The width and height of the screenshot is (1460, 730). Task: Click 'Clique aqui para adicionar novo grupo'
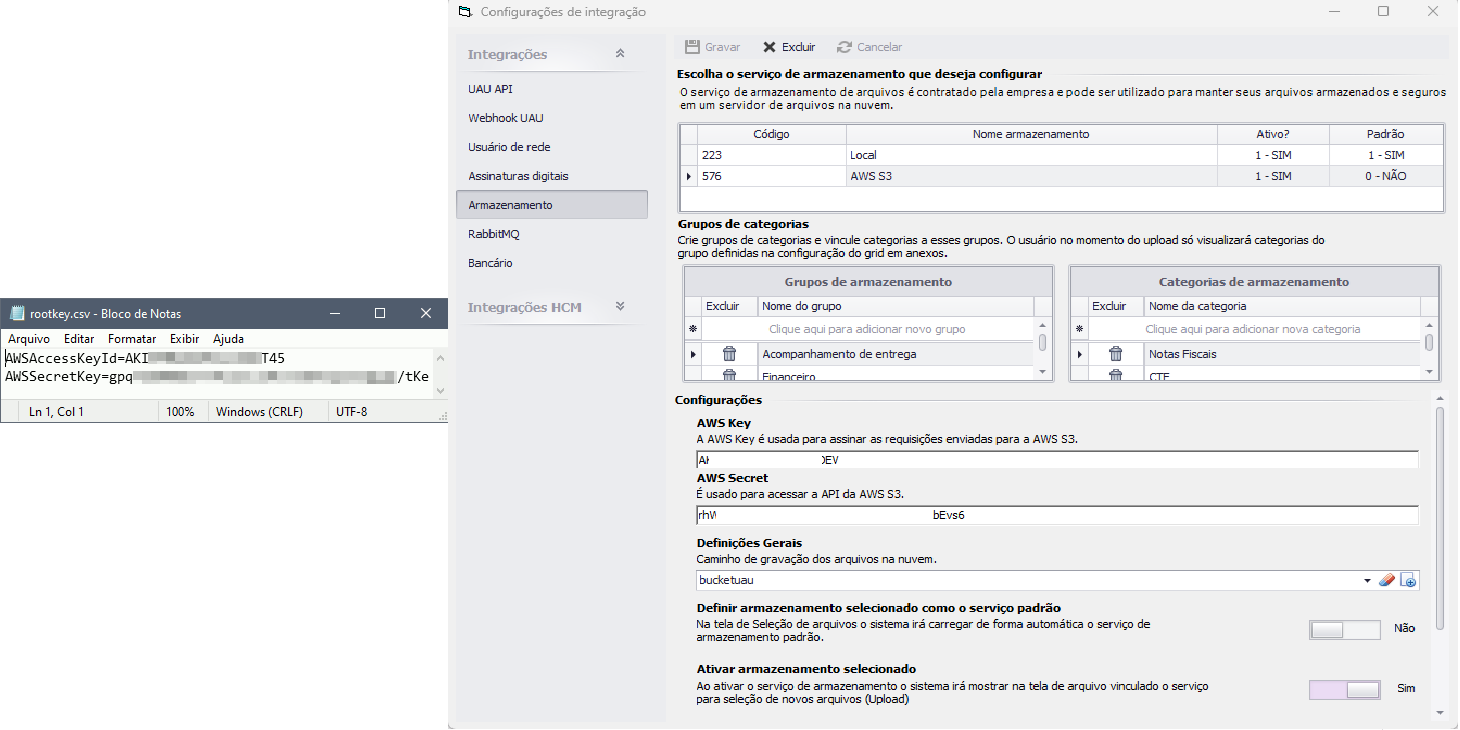coord(867,329)
